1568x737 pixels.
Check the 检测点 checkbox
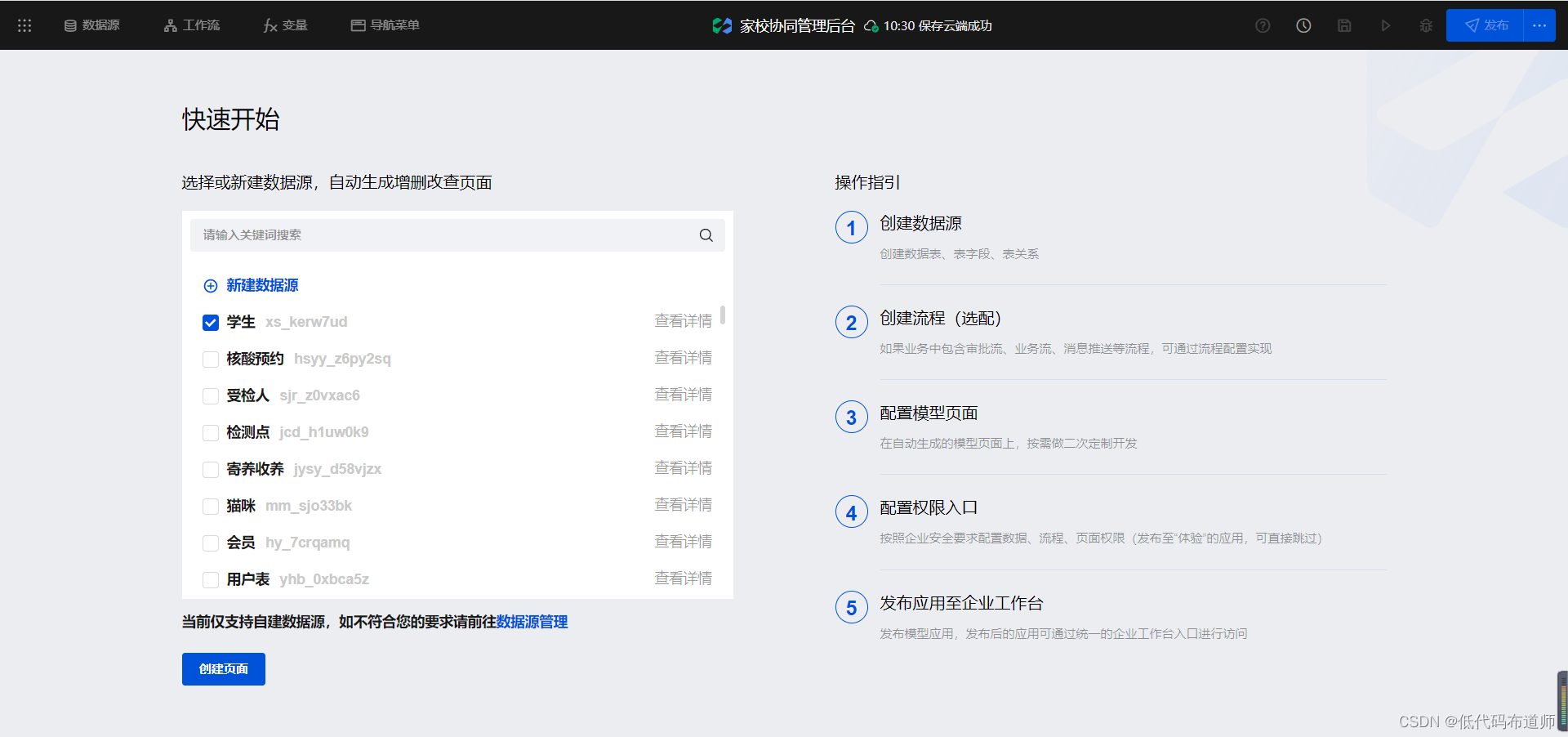211,433
